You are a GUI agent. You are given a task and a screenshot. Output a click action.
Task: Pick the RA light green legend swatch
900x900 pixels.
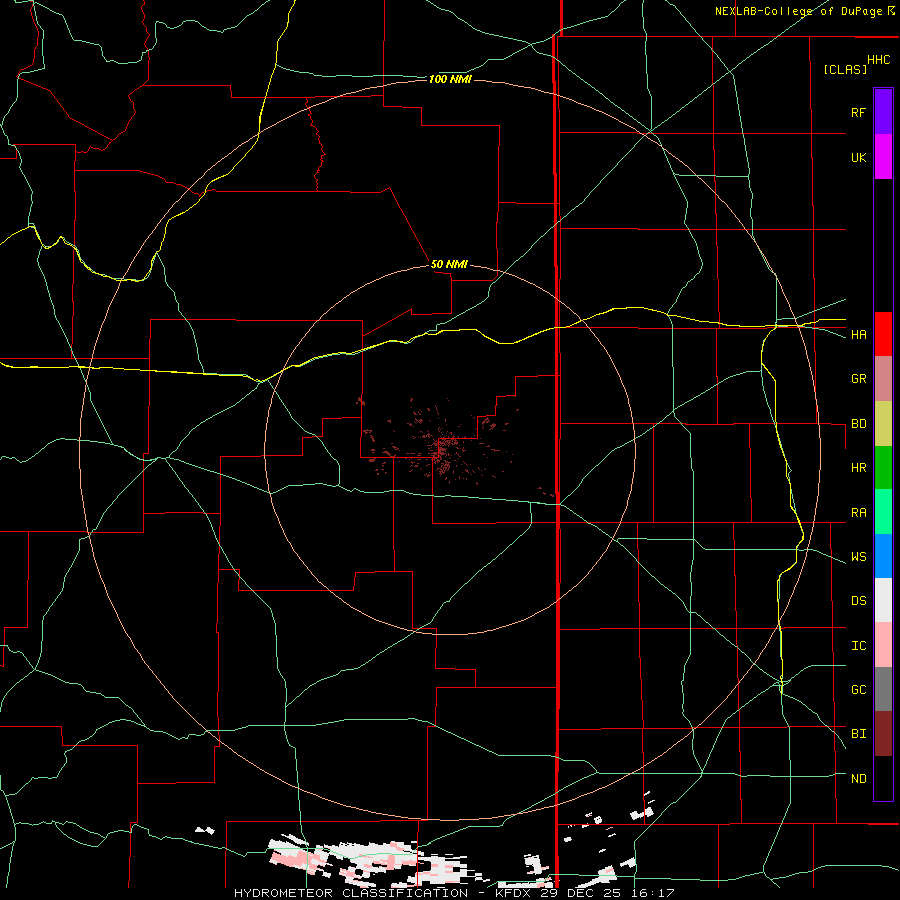click(883, 512)
